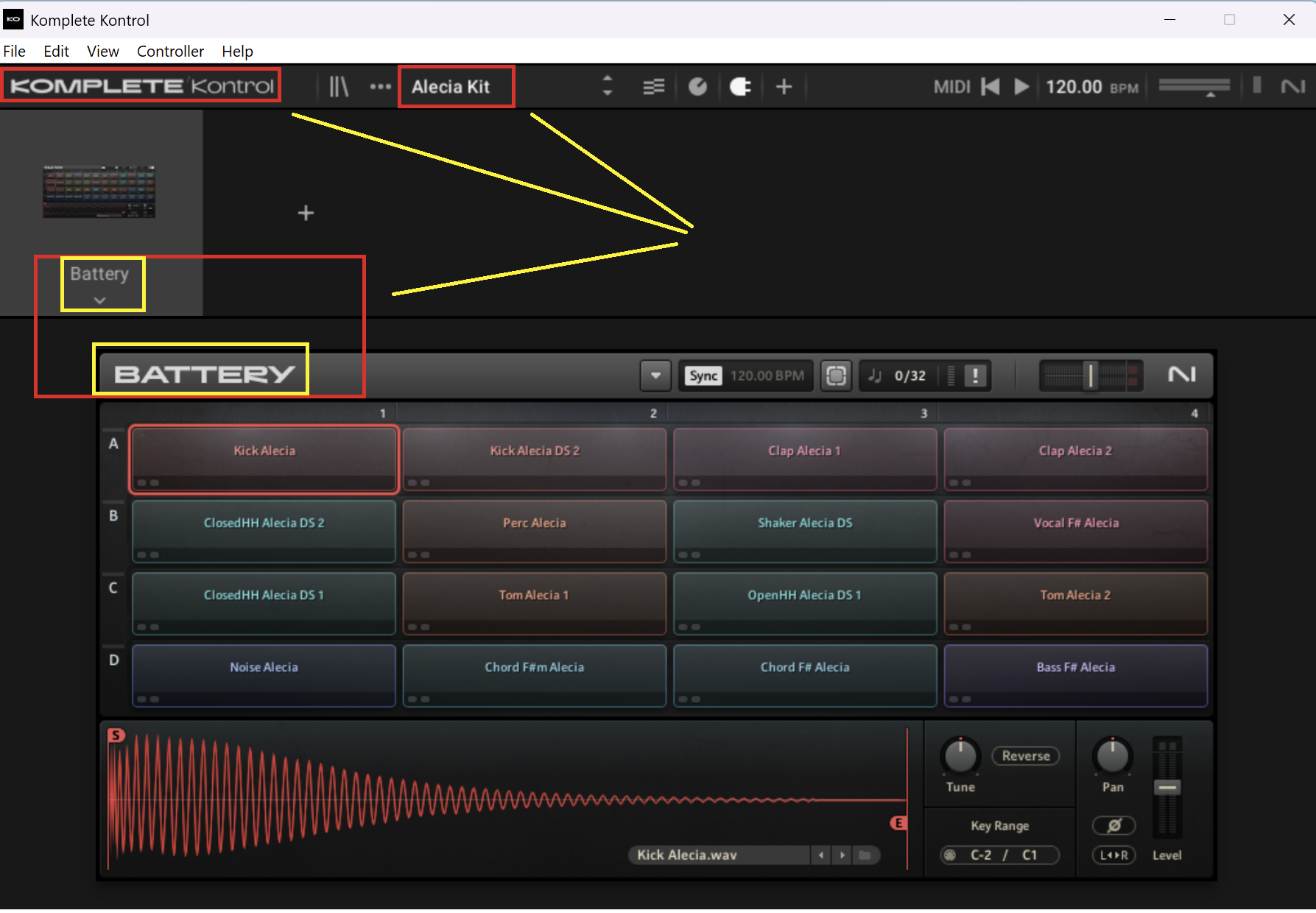The width and height of the screenshot is (1316, 913).
Task: Step through presets with the arrows
Action: click(608, 86)
